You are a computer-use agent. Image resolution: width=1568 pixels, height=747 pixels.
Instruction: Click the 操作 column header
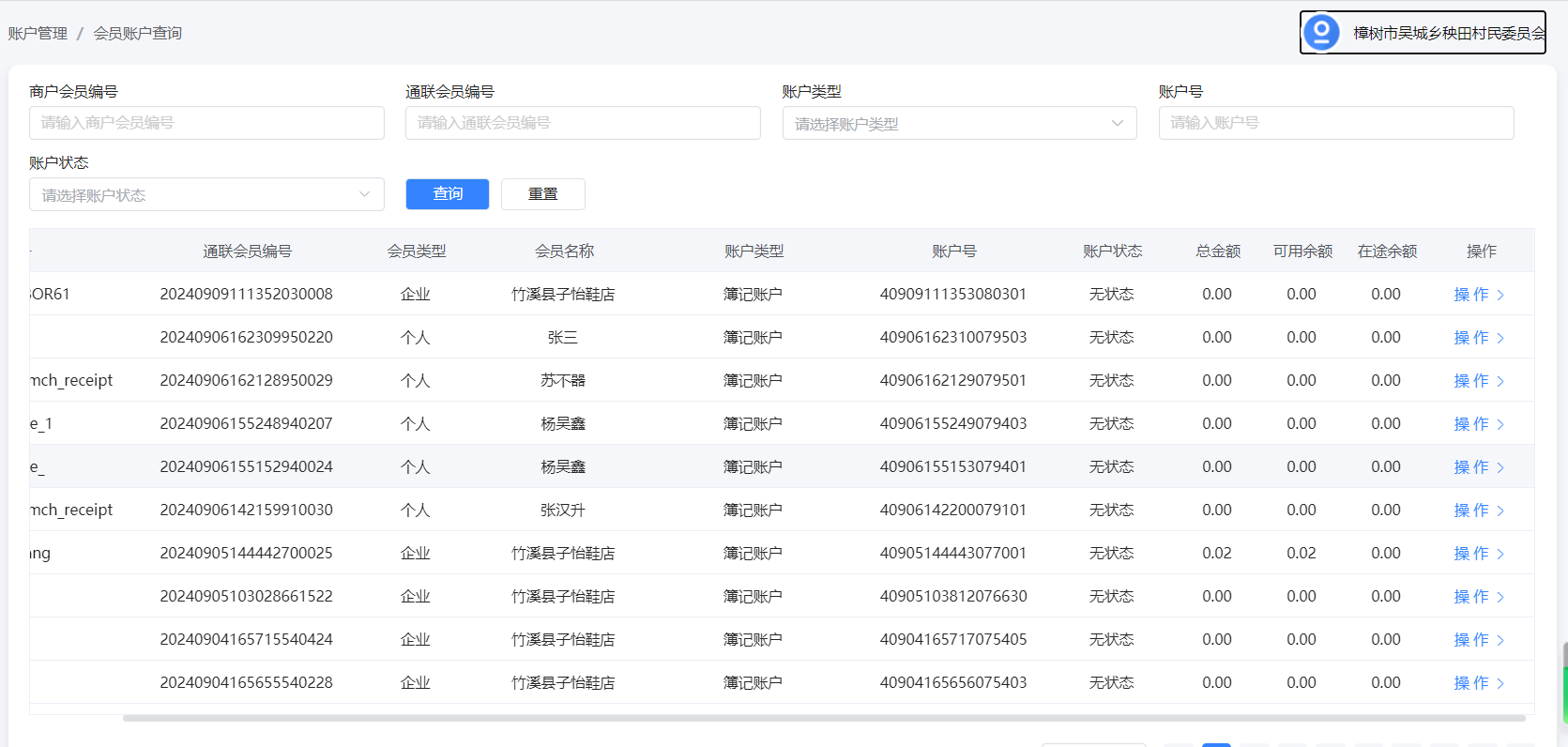[x=1481, y=252]
